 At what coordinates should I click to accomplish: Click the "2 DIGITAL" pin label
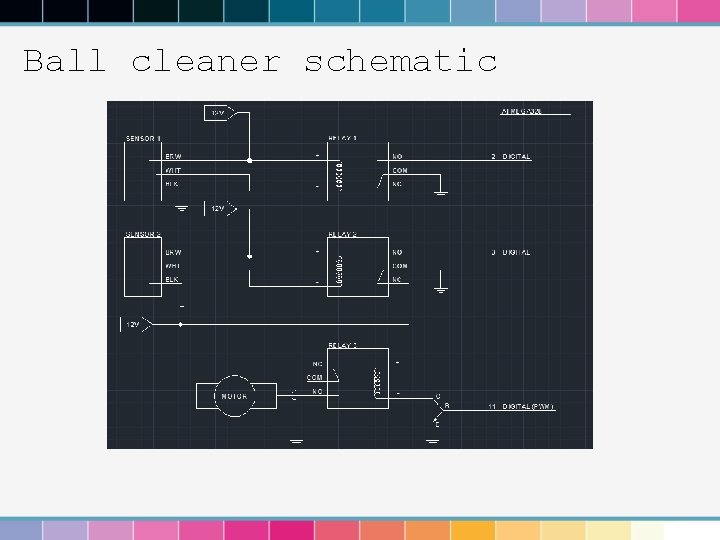[511, 157]
